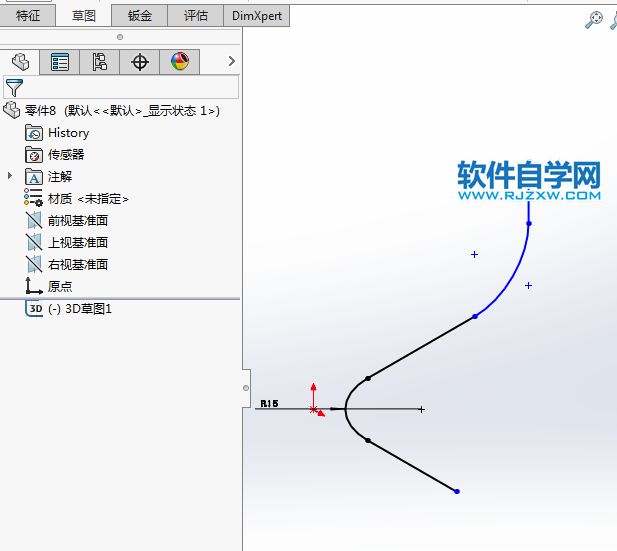Open the 钣金 tab
617x551 pixels.
click(140, 16)
